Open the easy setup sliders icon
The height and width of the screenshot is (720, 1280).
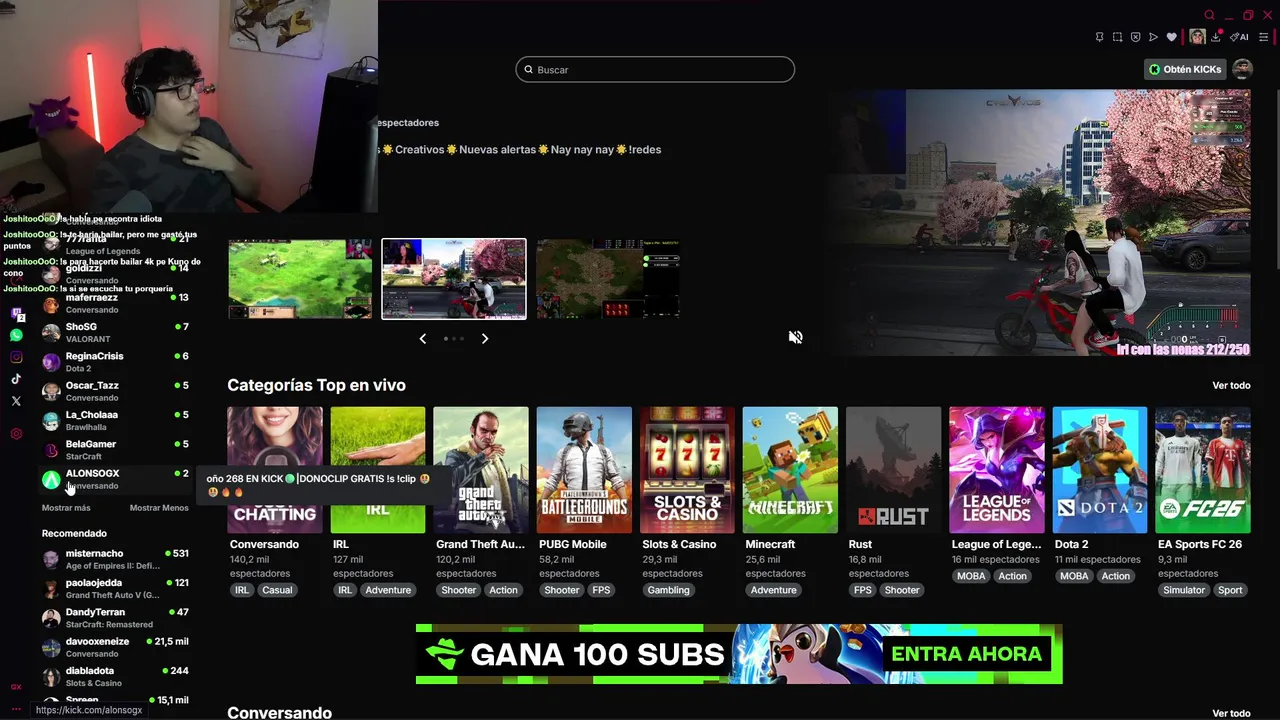pos(1264,37)
